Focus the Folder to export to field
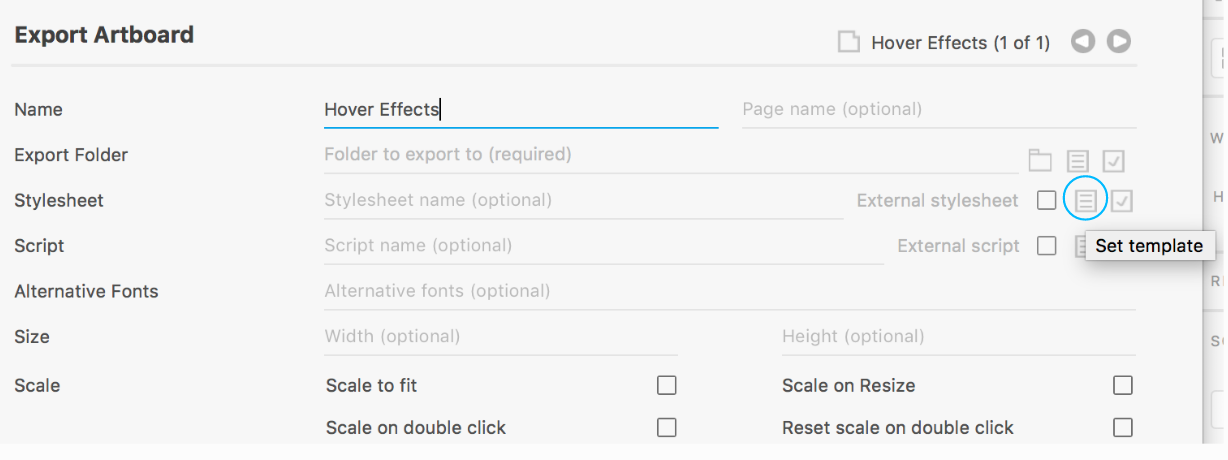Image resolution: width=1228 pixels, height=460 pixels. pos(670,155)
